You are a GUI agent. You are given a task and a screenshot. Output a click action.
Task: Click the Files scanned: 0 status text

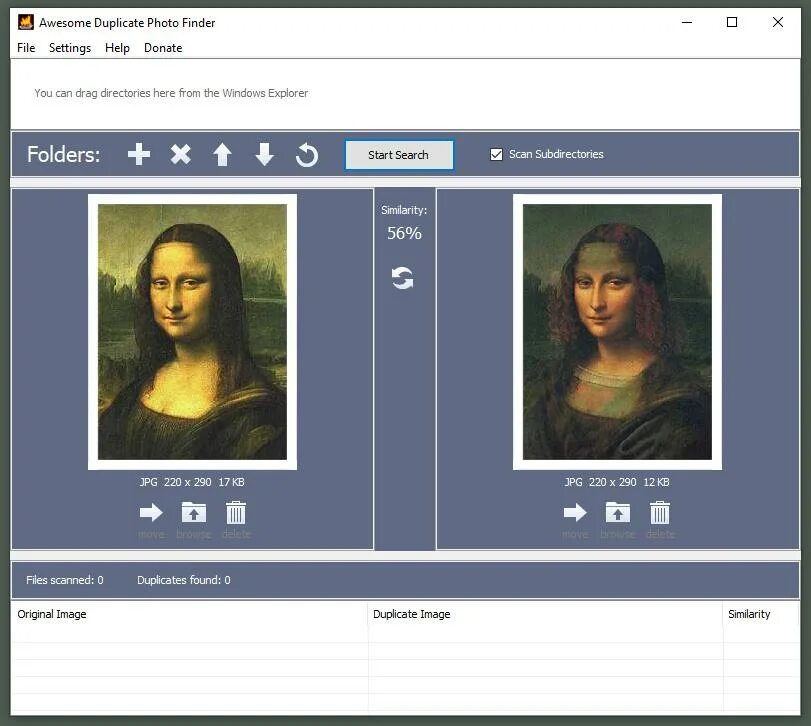(x=65, y=580)
